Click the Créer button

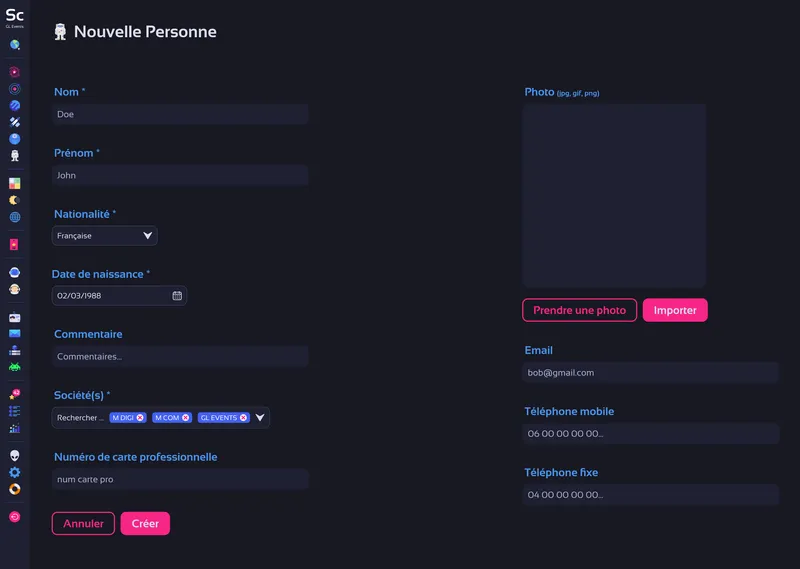[x=145, y=524]
